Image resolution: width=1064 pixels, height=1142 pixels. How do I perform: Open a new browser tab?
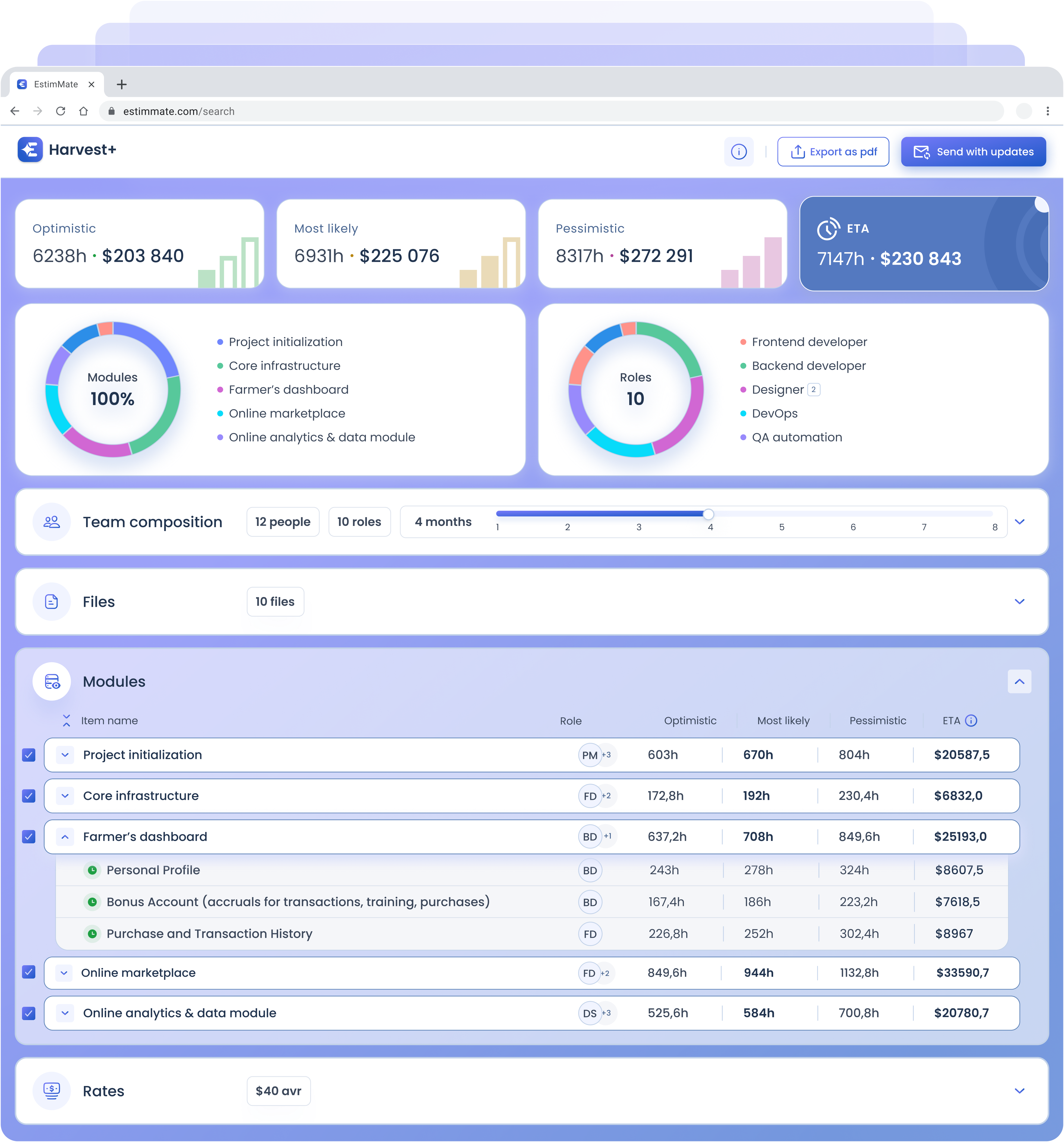[122, 84]
